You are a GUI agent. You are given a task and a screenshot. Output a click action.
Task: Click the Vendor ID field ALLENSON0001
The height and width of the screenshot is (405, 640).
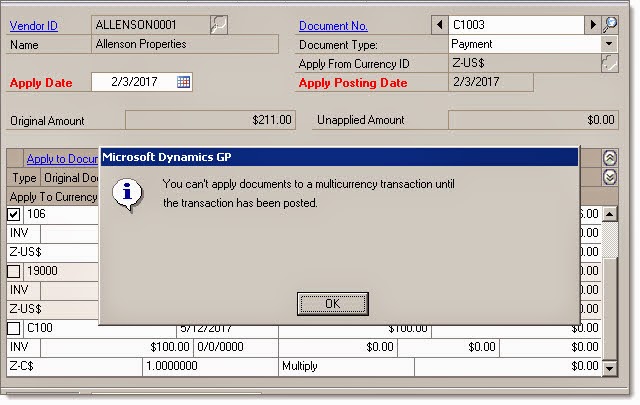[151, 25]
